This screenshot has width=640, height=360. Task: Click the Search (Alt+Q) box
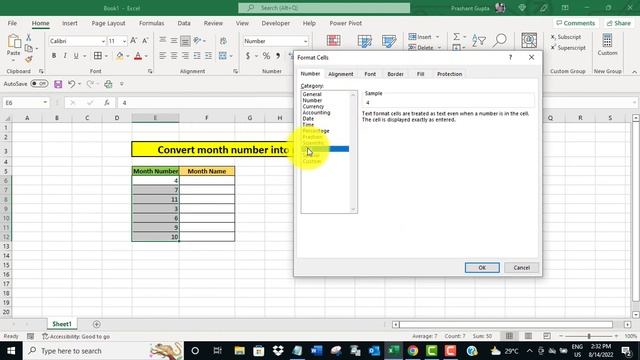[324, 8]
